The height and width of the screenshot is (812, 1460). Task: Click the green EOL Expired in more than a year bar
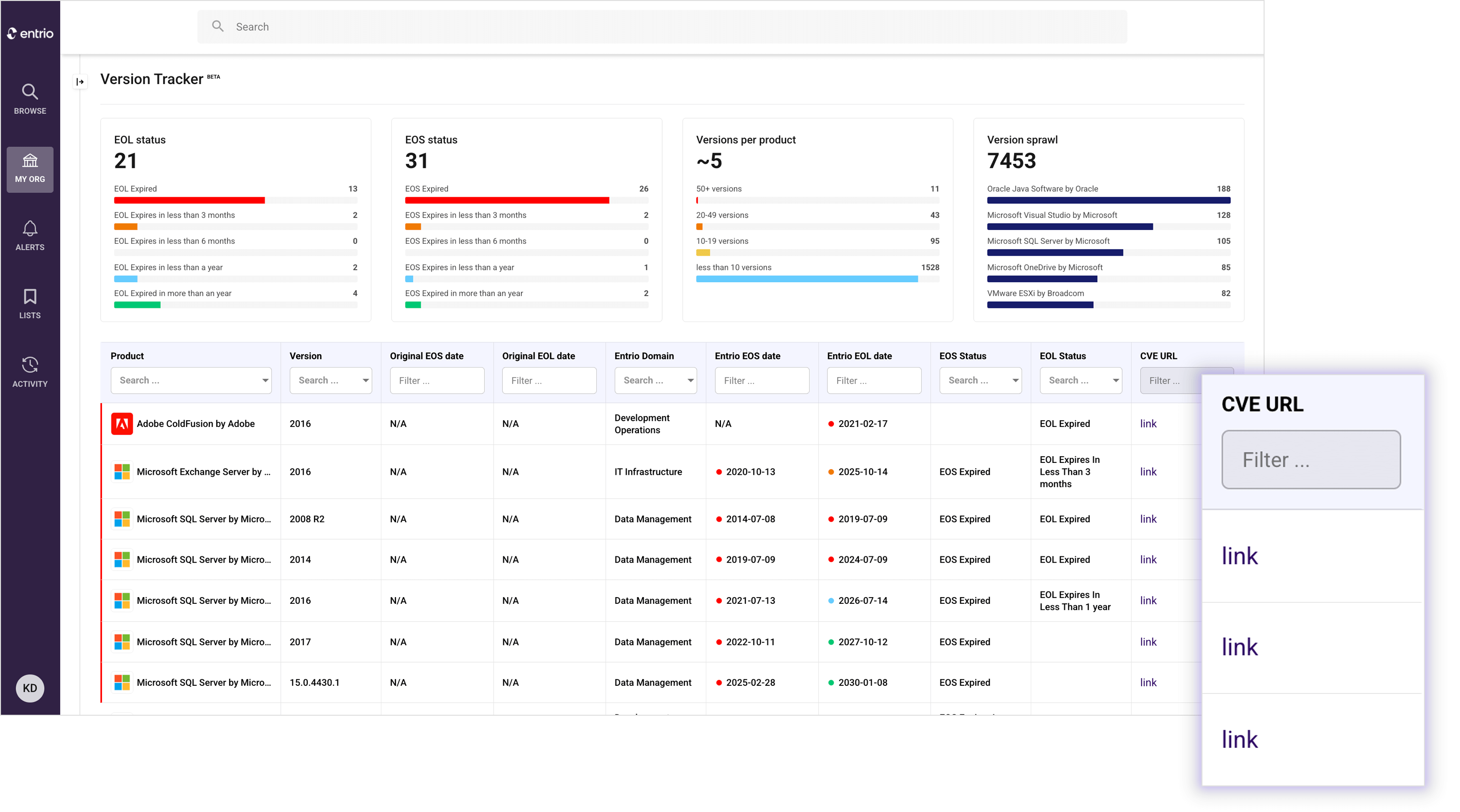[x=137, y=305]
